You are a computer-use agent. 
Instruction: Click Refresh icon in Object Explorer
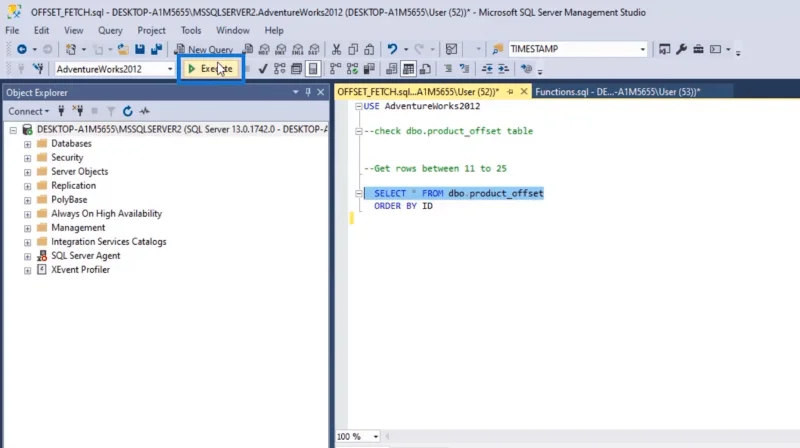point(128,111)
